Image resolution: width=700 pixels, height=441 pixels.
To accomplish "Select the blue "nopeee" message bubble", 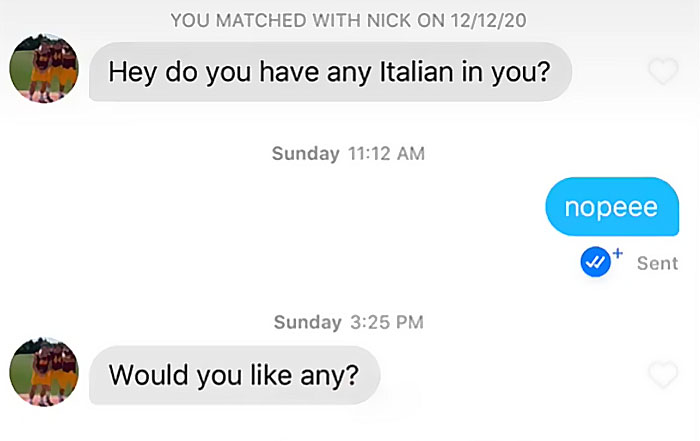I will tap(612, 207).
